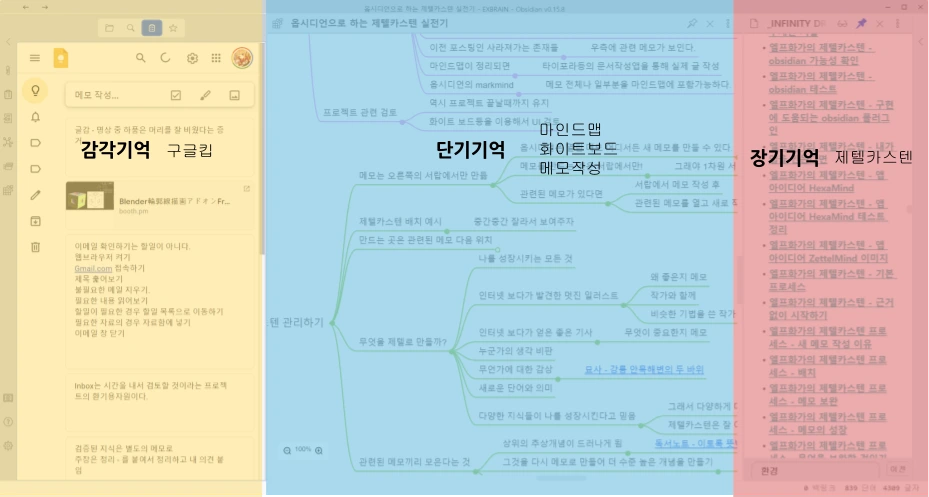Open the Google apps grid
This screenshot has height=497, width=929.
[x=216, y=58]
